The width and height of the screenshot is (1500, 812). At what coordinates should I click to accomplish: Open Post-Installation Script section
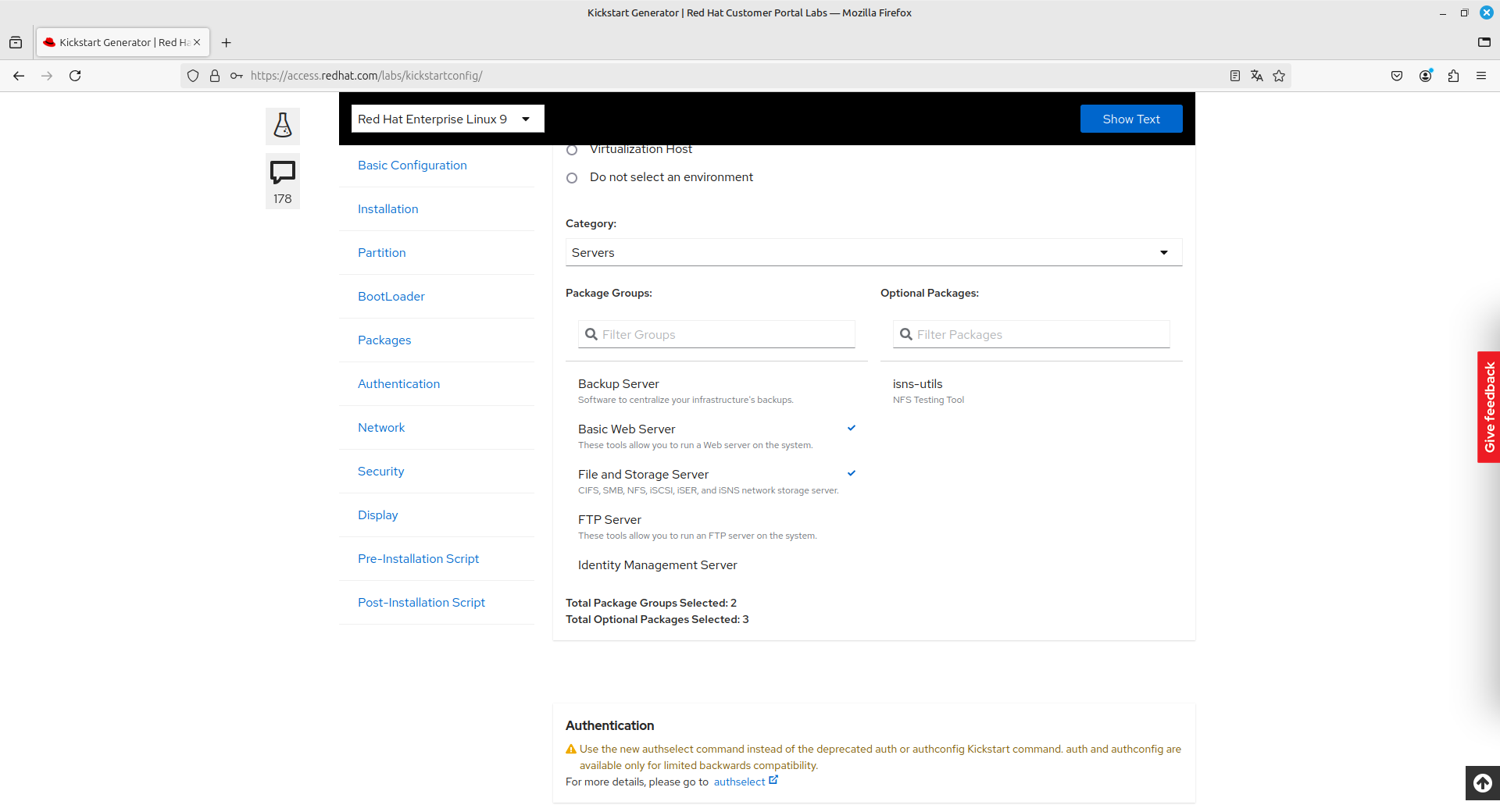[x=422, y=603]
